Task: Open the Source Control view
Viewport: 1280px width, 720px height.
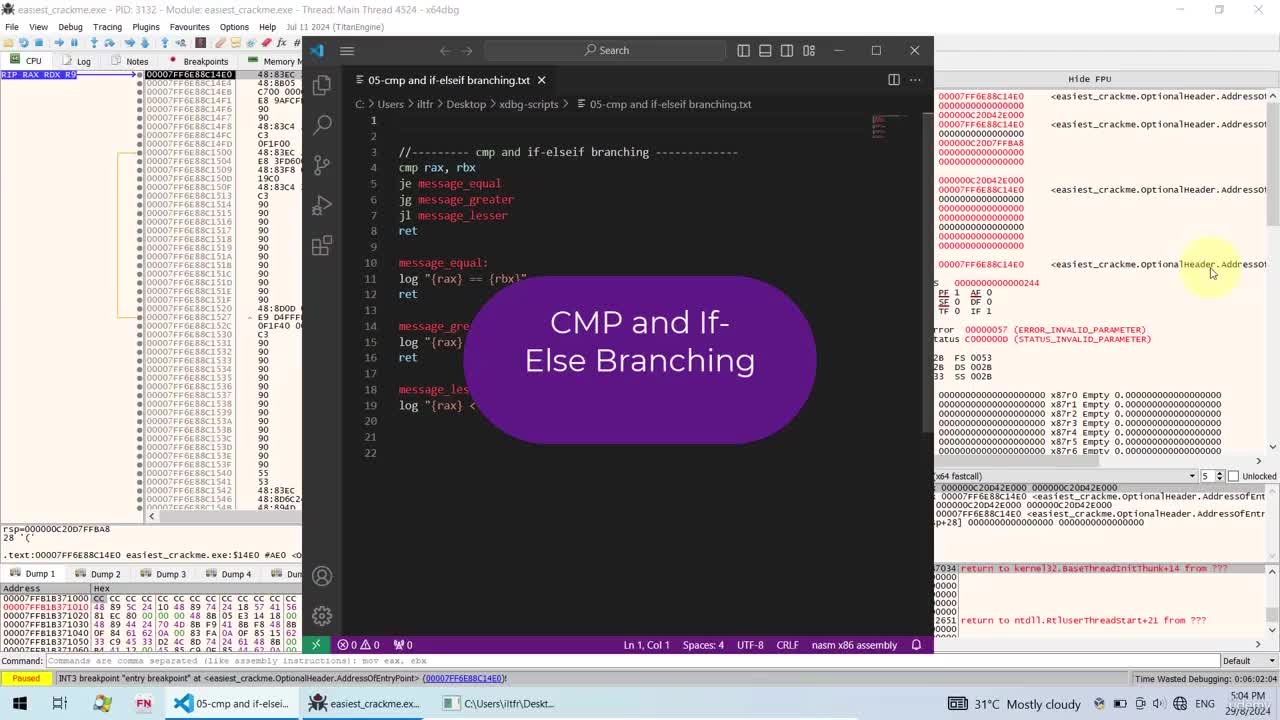Action: 322,165
